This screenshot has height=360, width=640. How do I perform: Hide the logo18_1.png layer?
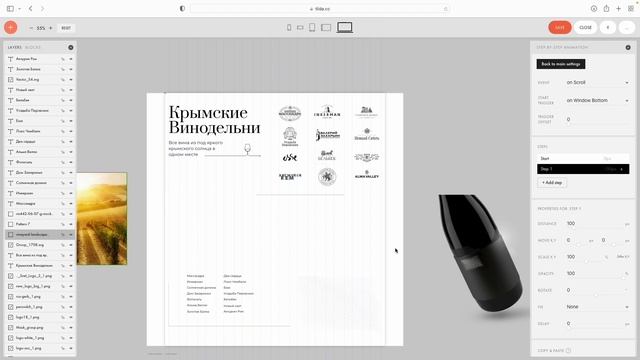point(71,317)
